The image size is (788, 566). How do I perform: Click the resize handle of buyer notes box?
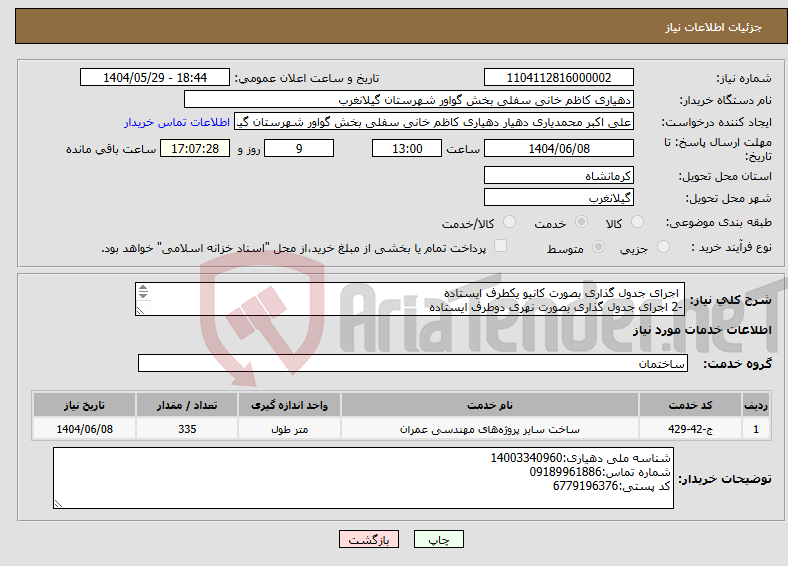[x=58, y=504]
